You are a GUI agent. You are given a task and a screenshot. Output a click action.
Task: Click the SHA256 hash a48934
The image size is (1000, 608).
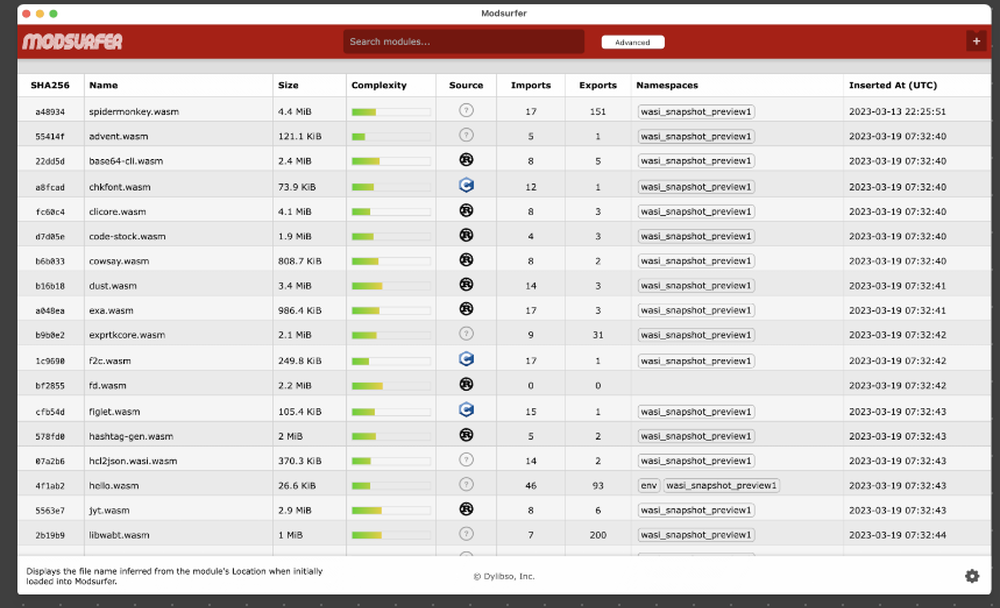(50, 112)
